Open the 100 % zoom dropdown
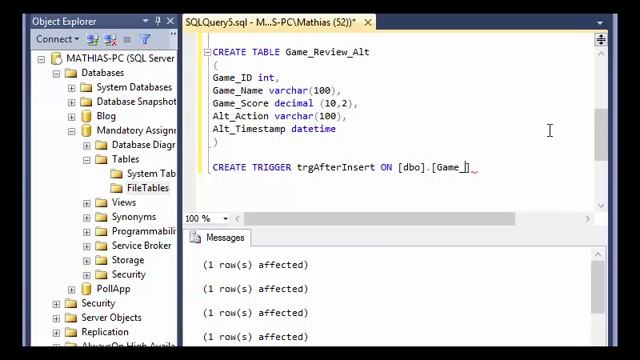 [225, 219]
